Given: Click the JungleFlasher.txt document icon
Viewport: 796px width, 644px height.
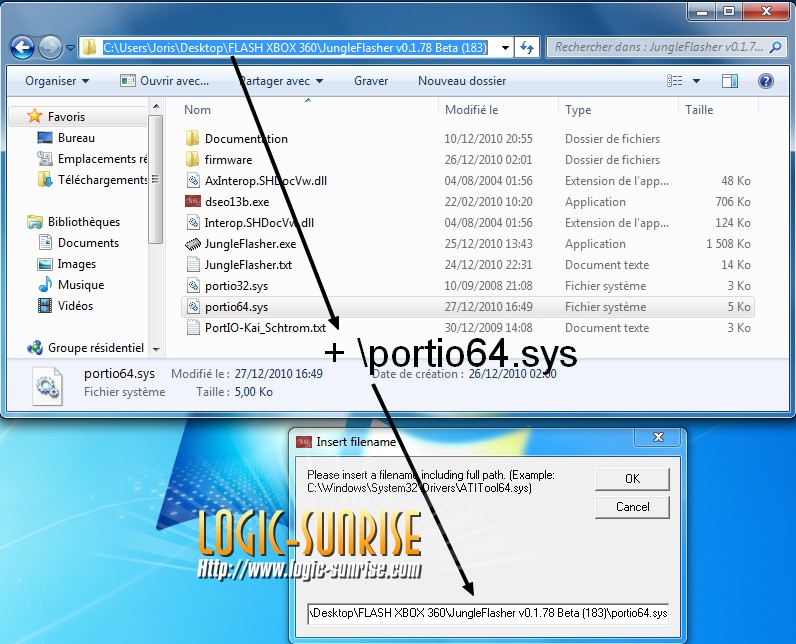Looking at the screenshot, I should point(193,264).
